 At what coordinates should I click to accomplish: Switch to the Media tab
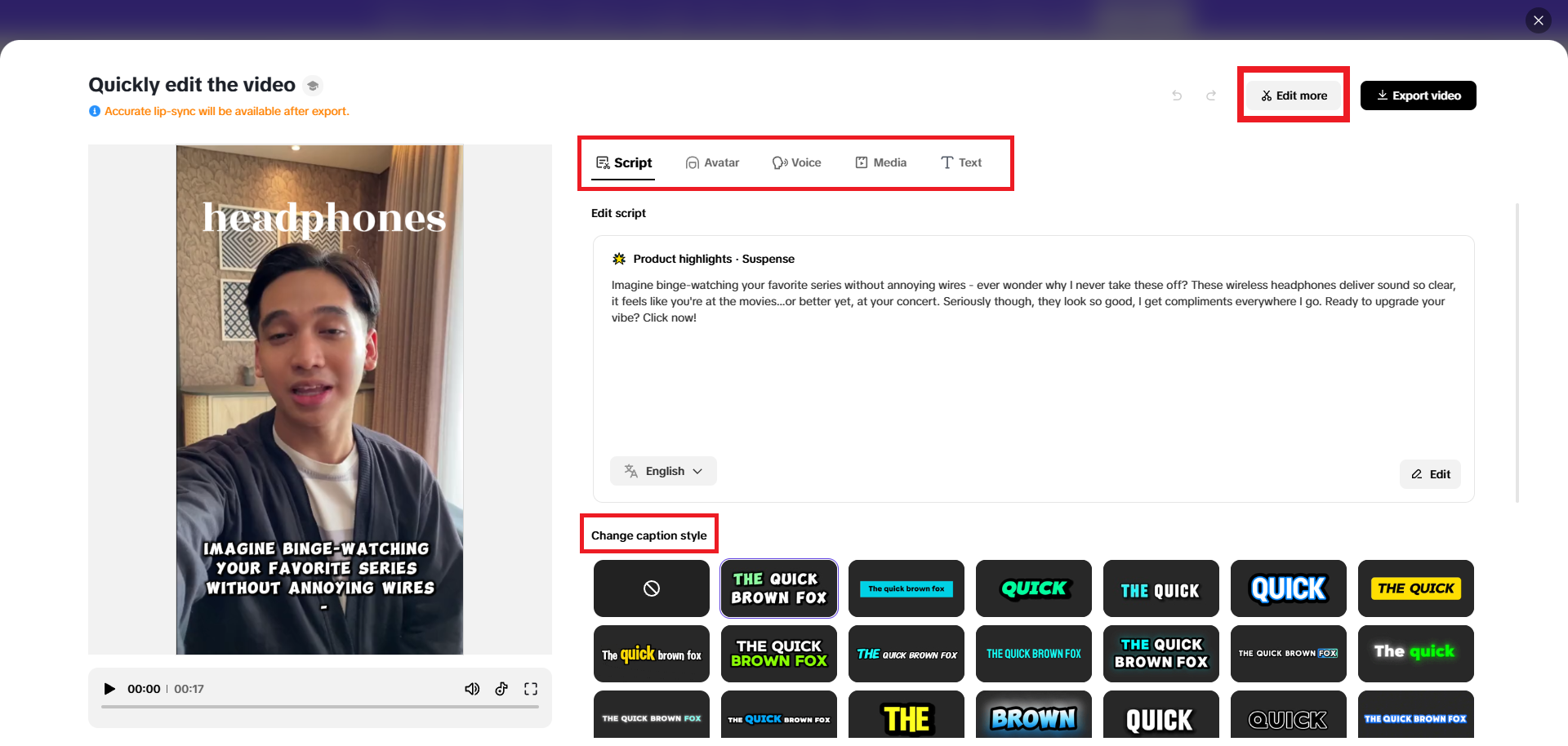pyautogui.click(x=881, y=162)
